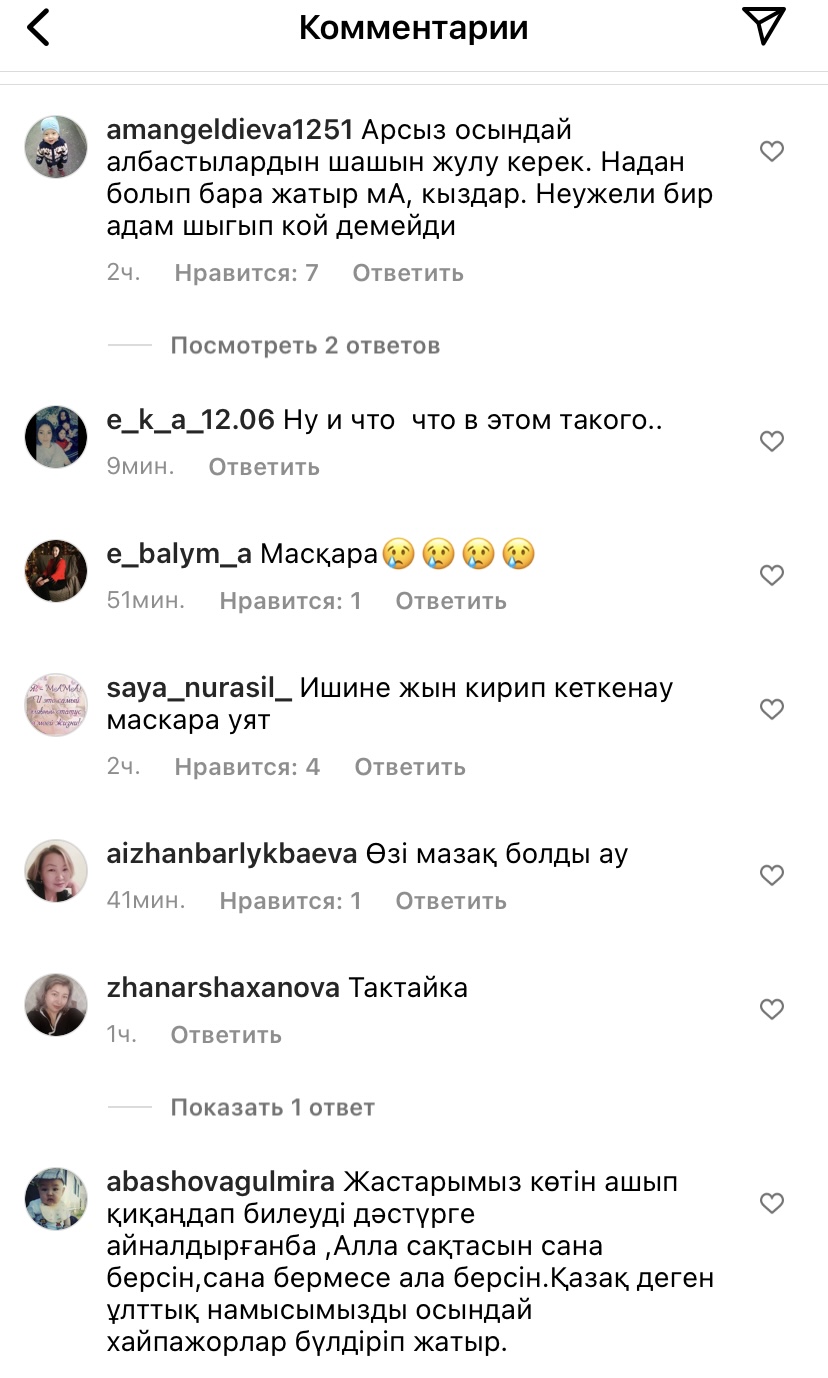Open the share paper plane icon

coord(763,26)
